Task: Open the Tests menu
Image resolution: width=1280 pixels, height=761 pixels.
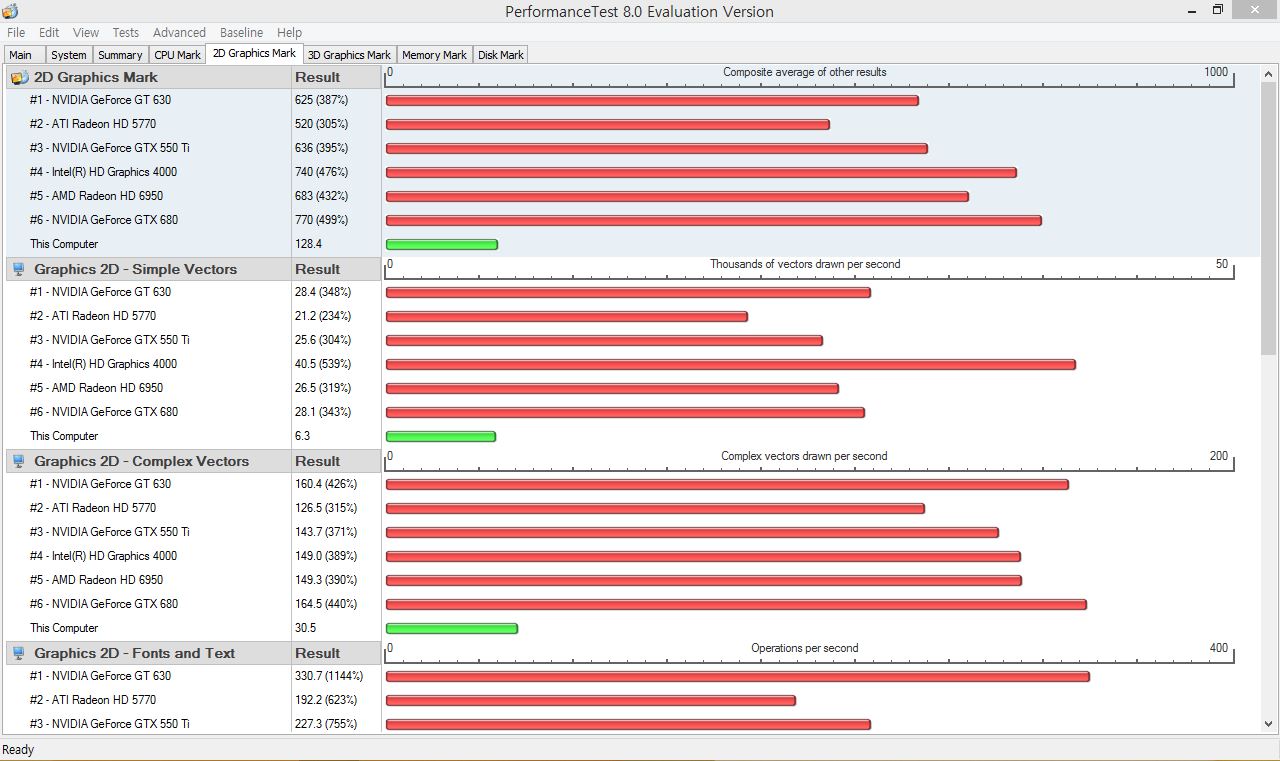Action: (x=126, y=33)
